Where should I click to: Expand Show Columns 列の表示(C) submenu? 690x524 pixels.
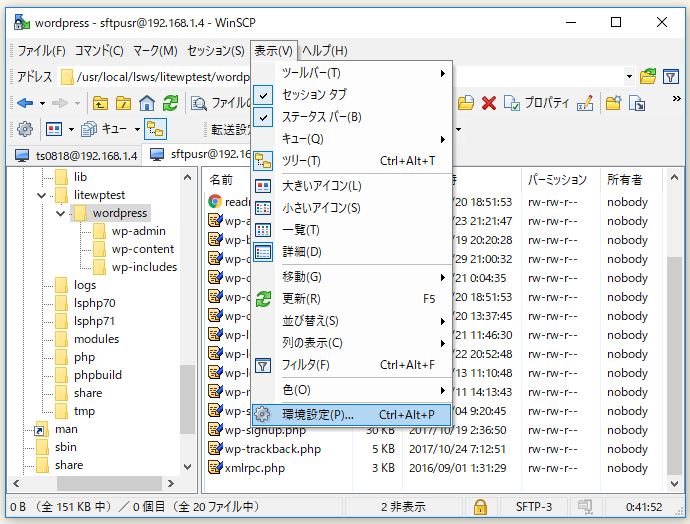352,343
